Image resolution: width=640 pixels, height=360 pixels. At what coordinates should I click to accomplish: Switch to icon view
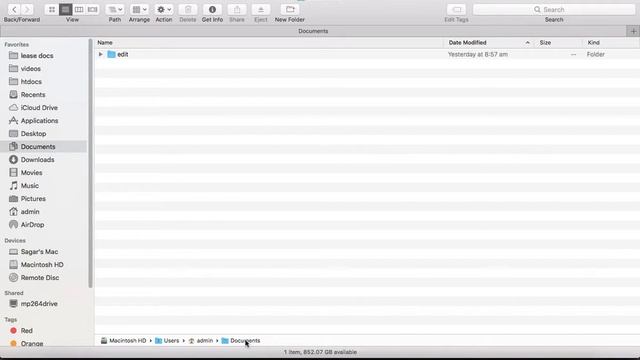coord(52,9)
